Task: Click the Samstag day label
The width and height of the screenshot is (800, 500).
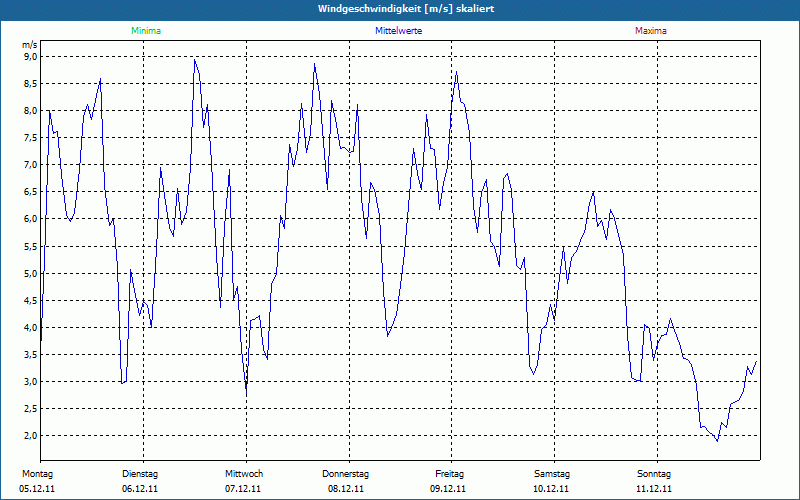Action: click(x=552, y=474)
